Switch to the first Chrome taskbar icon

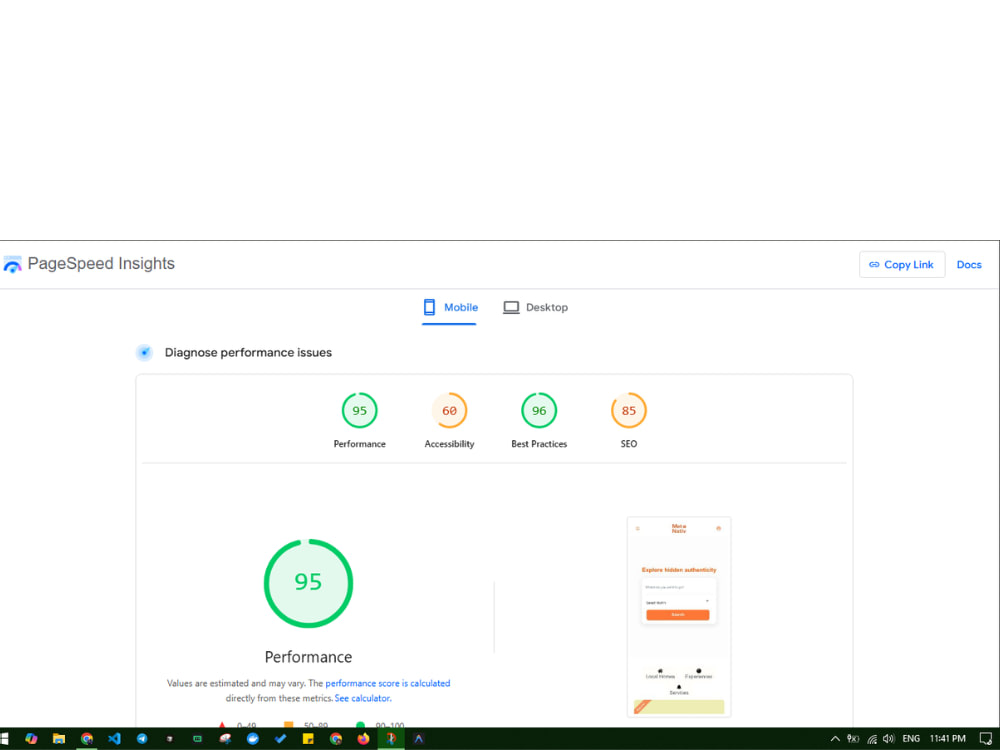pyautogui.click(x=87, y=739)
